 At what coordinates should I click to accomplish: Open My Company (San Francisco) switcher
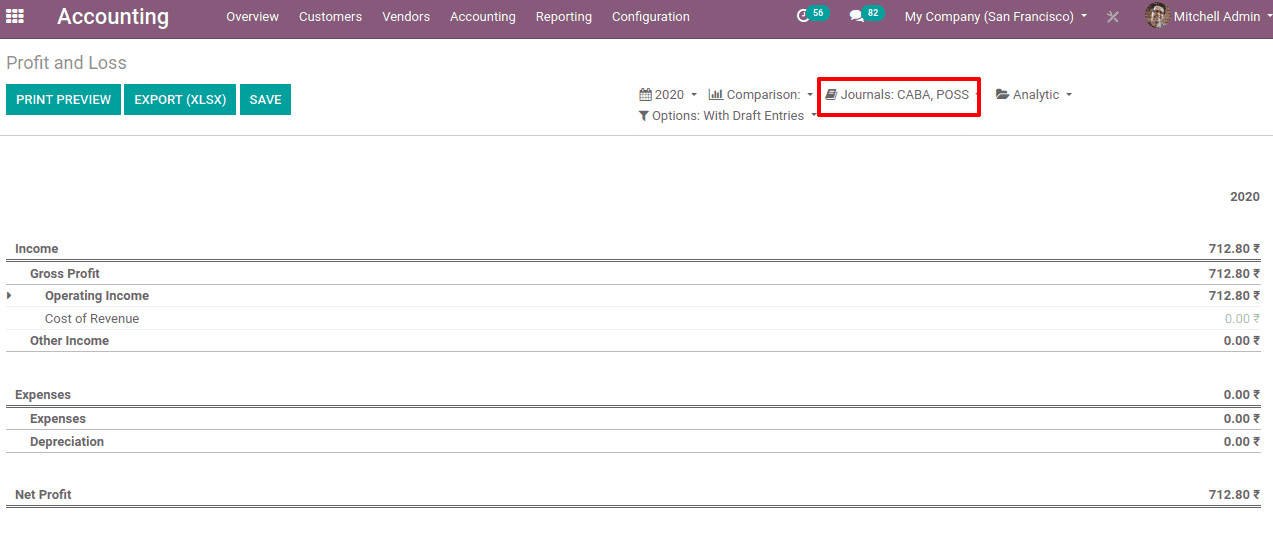pyautogui.click(x=996, y=17)
